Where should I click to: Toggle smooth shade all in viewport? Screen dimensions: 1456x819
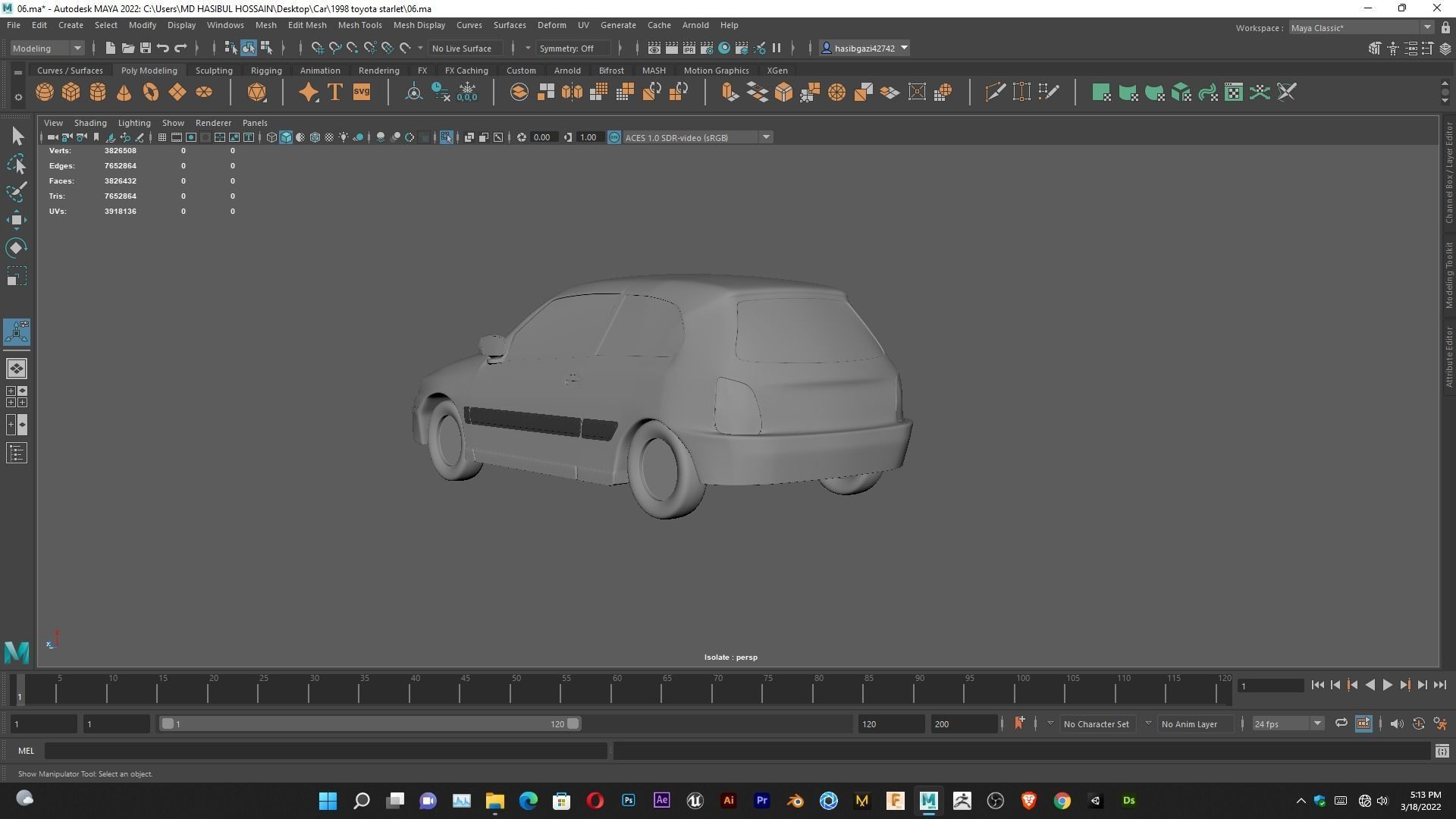286,137
